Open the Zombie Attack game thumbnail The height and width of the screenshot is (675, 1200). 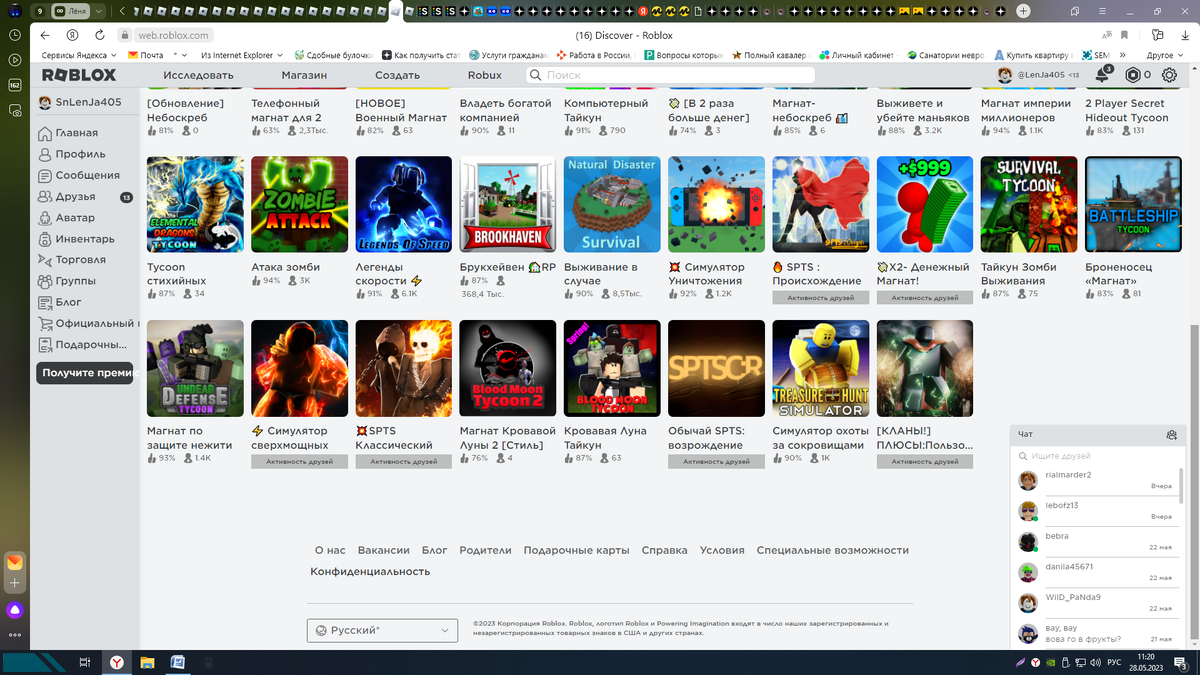tap(300, 204)
